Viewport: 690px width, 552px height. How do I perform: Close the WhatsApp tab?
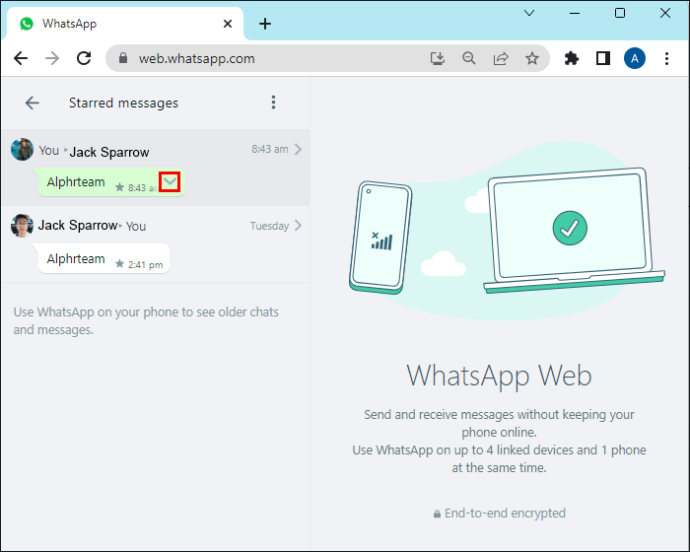228,24
